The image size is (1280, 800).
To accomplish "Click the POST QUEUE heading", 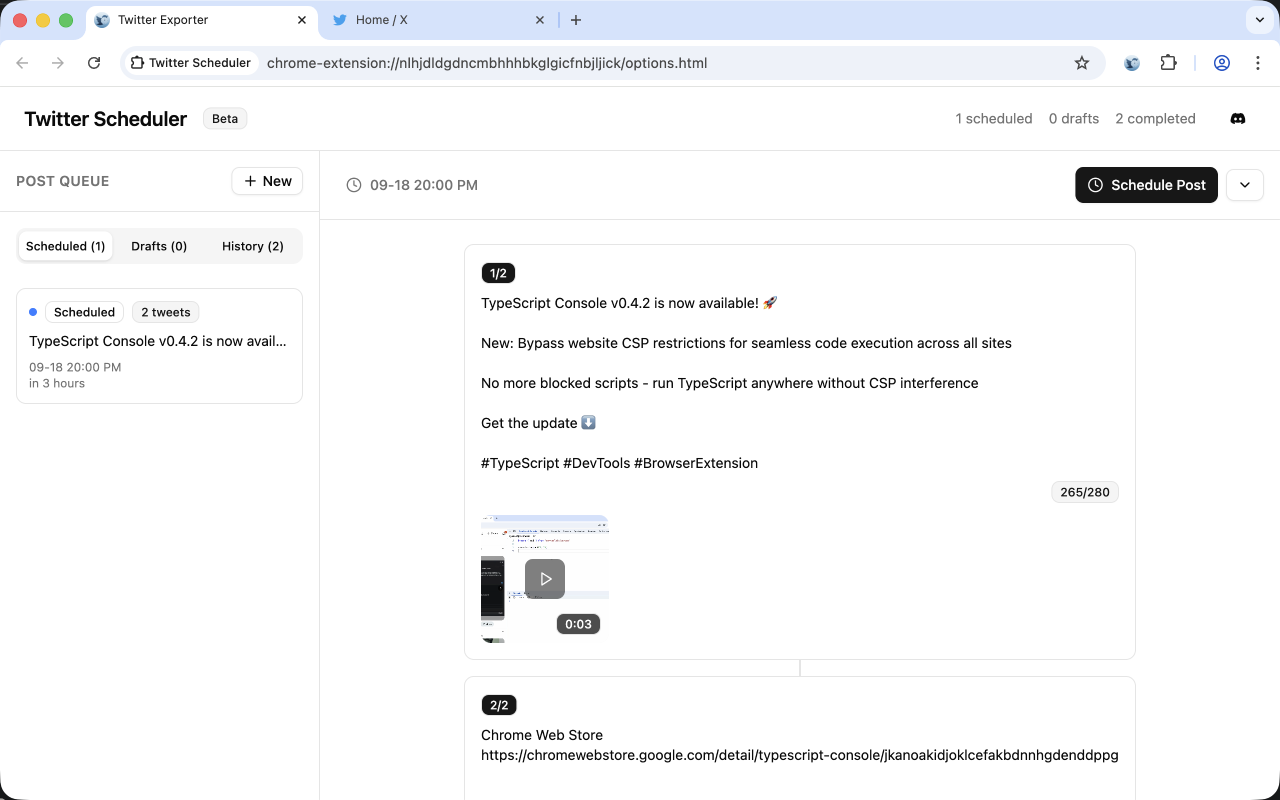I will pyautogui.click(x=63, y=181).
